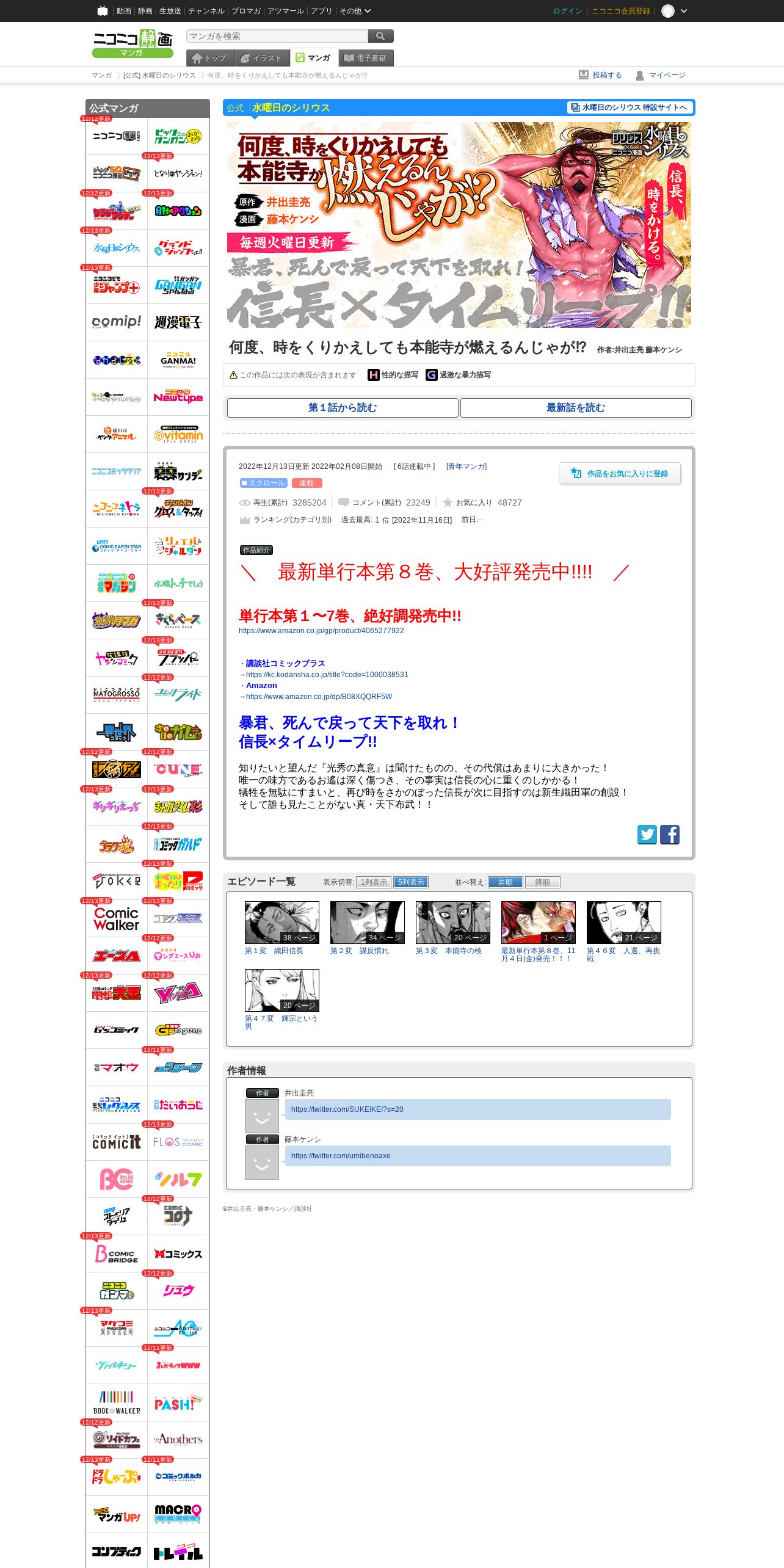This screenshot has height=1568, width=784.
Task: Click ニコニコ会員登録 link
Action: (x=621, y=11)
